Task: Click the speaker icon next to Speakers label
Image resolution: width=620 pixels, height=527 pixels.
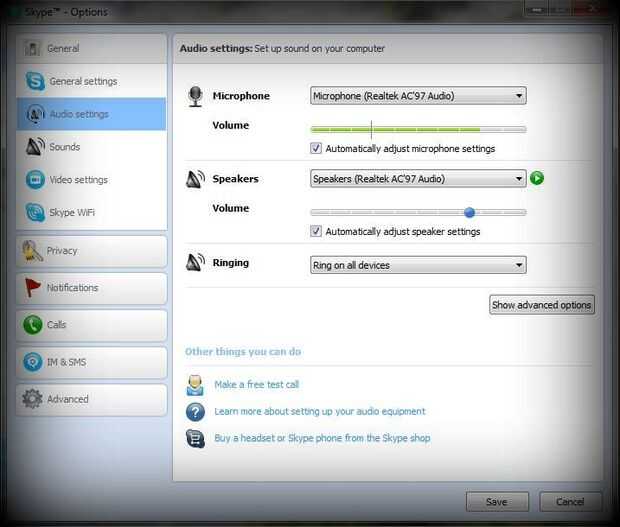Action: click(x=195, y=179)
